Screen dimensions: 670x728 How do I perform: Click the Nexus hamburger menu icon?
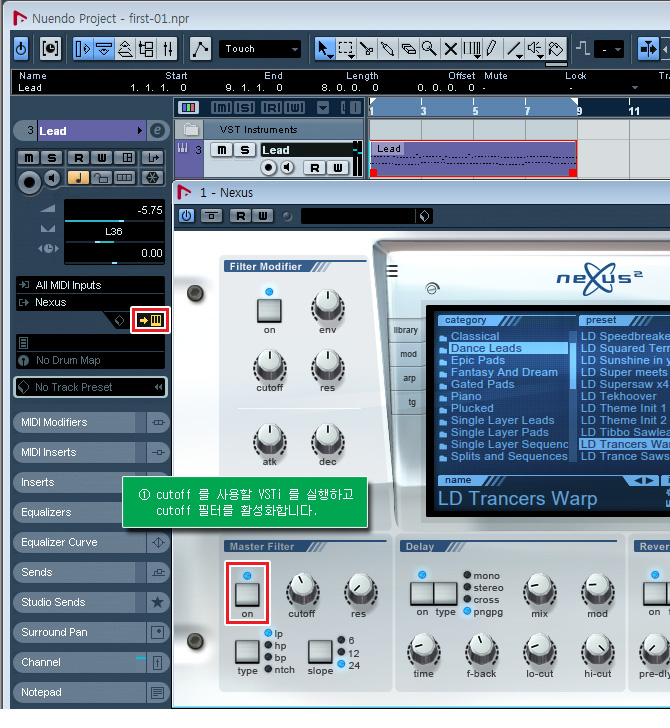[x=392, y=271]
